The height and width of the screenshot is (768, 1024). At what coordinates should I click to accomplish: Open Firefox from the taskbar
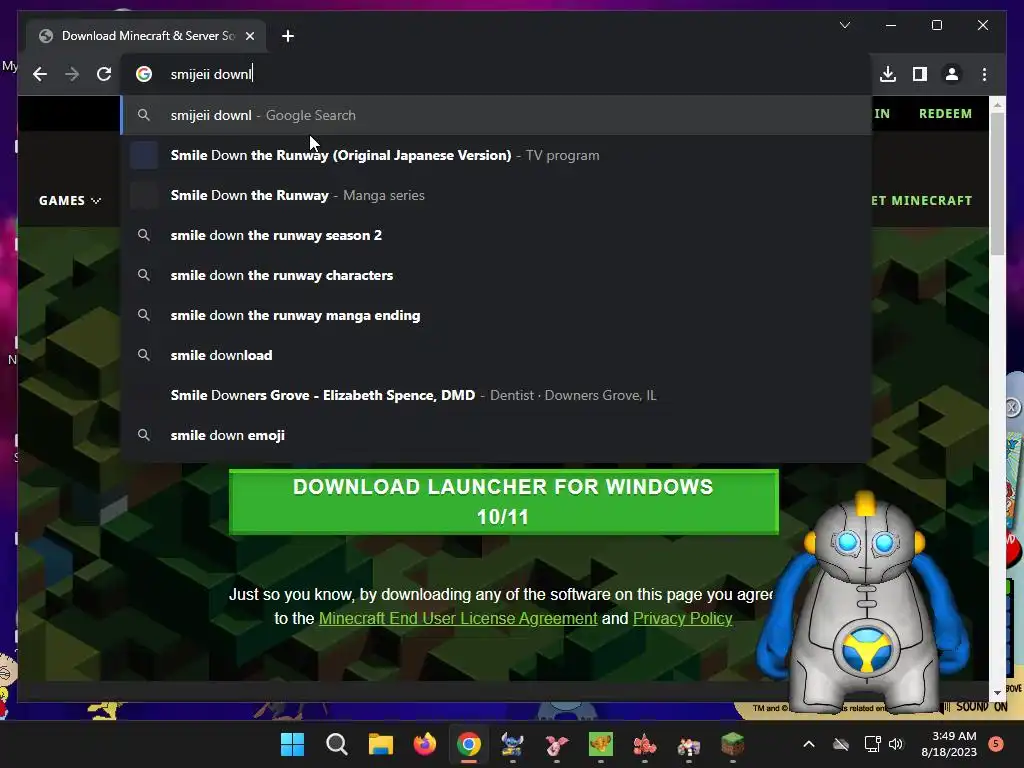click(424, 744)
